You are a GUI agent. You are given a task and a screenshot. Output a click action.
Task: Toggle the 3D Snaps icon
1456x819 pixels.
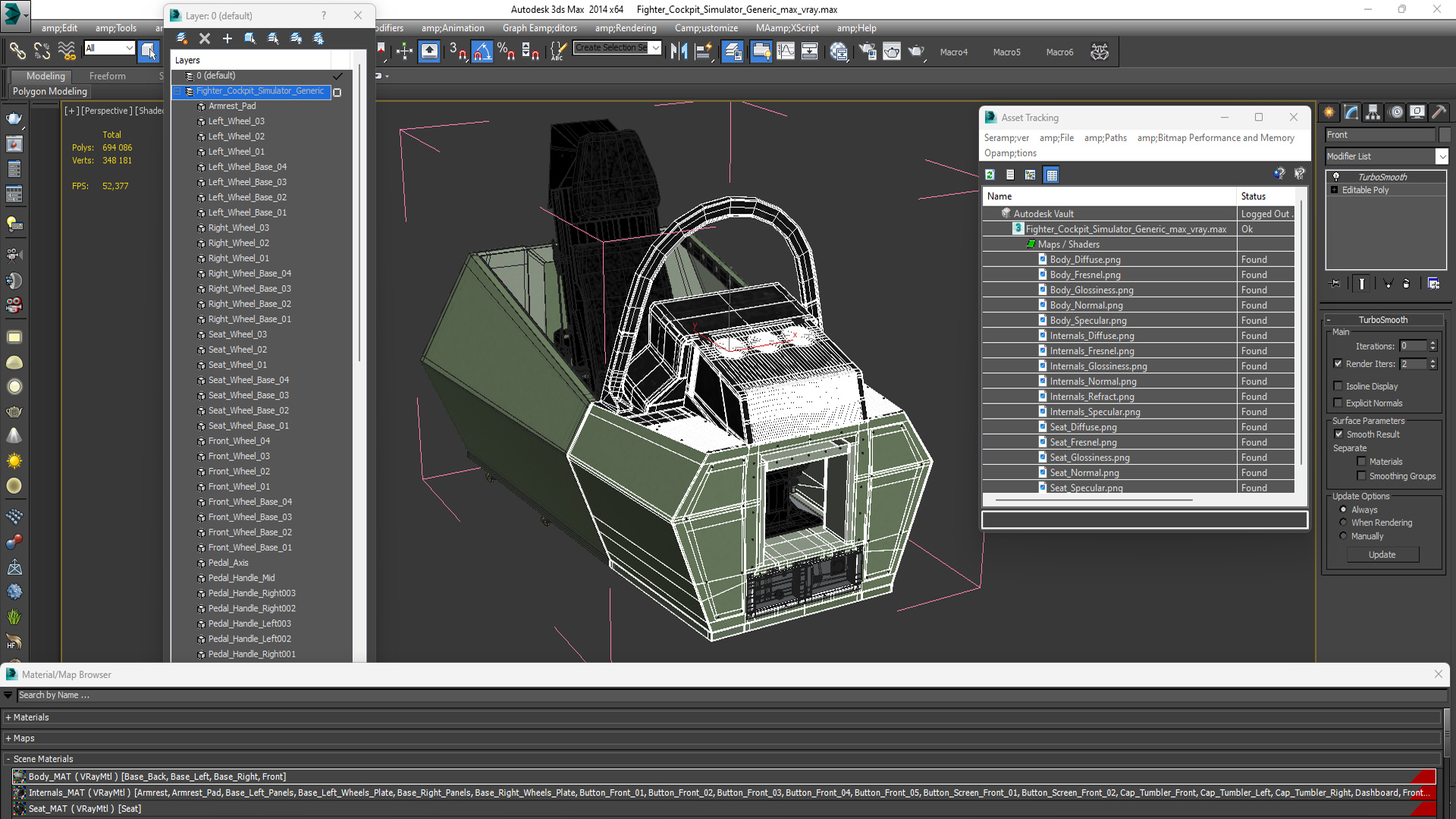pyautogui.click(x=457, y=51)
